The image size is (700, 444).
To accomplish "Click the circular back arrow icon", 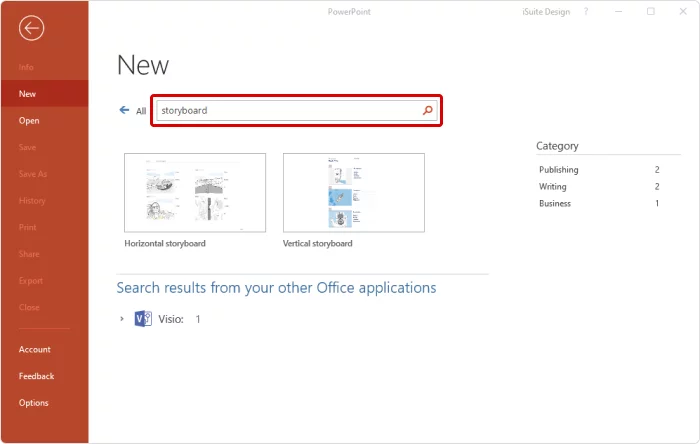I will (x=31, y=29).
